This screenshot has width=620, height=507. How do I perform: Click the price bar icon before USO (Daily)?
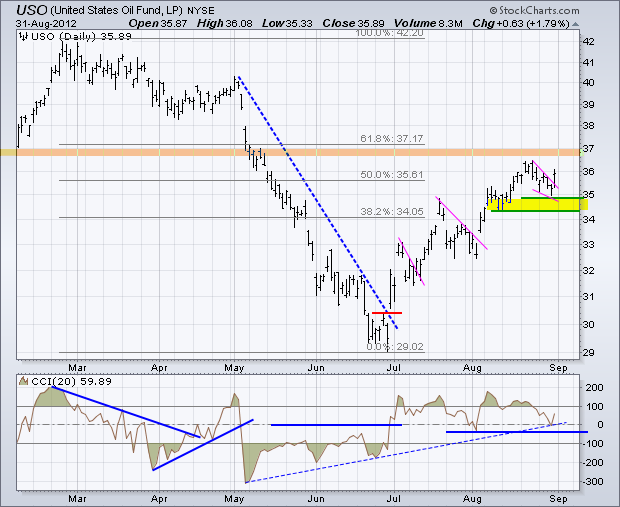point(24,36)
